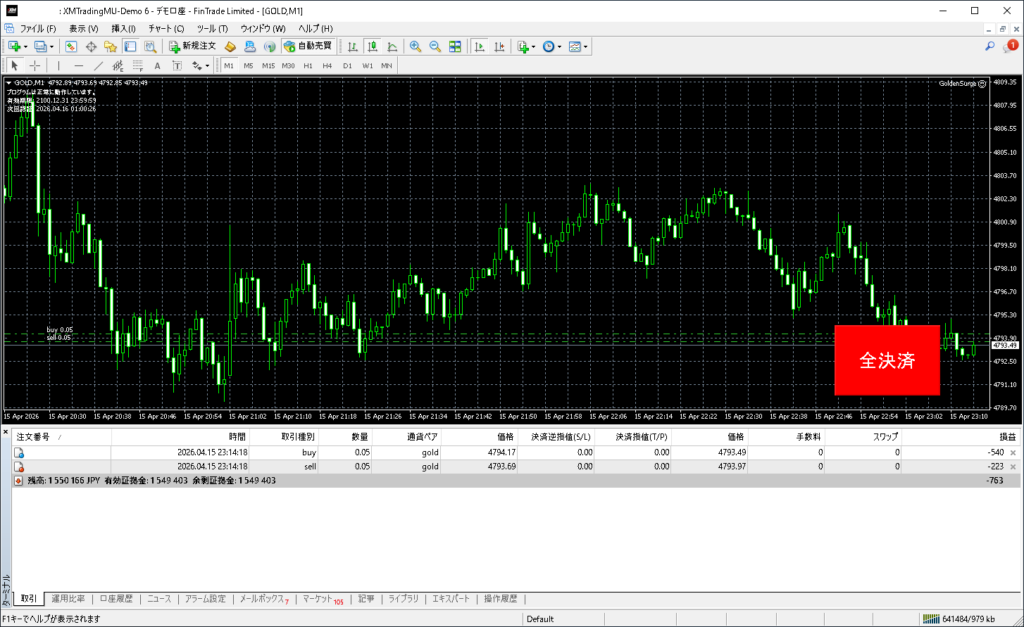Viewport: 1024px width, 627px height.
Task: Toggle 自動売買 auto trading on/off
Action: 308,46
